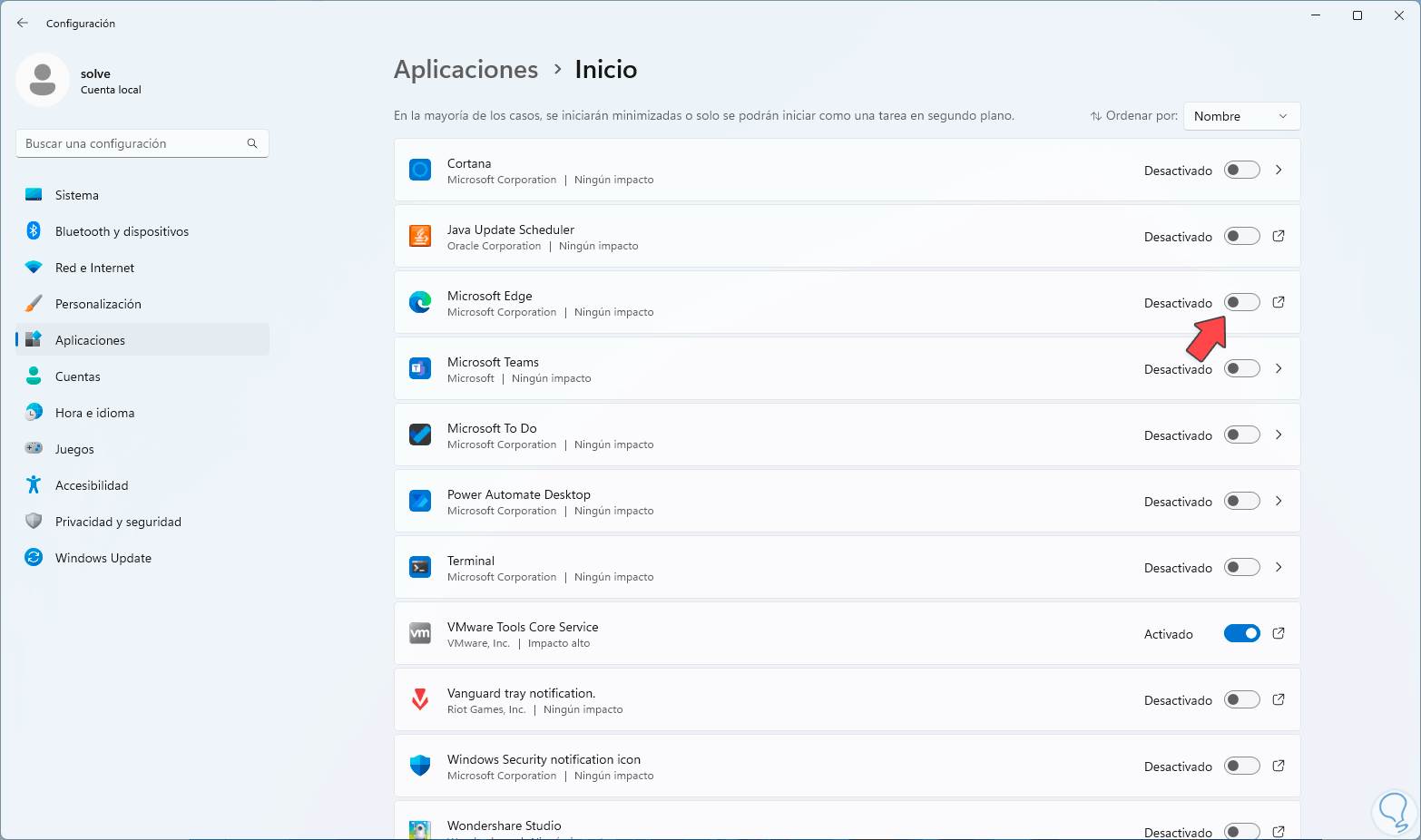This screenshot has width=1421, height=840.
Task: Click the back arrow in Configuración
Action: tap(23, 24)
